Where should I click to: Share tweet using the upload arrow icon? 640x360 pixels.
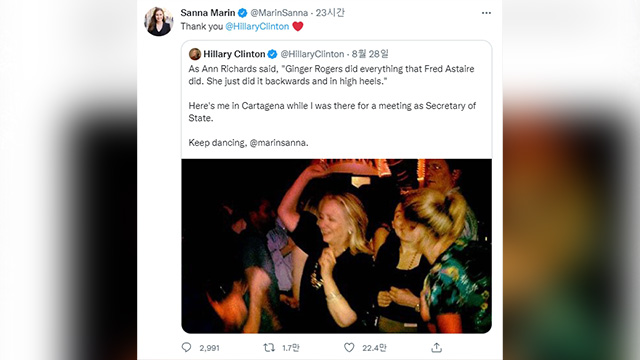pyautogui.click(x=436, y=347)
